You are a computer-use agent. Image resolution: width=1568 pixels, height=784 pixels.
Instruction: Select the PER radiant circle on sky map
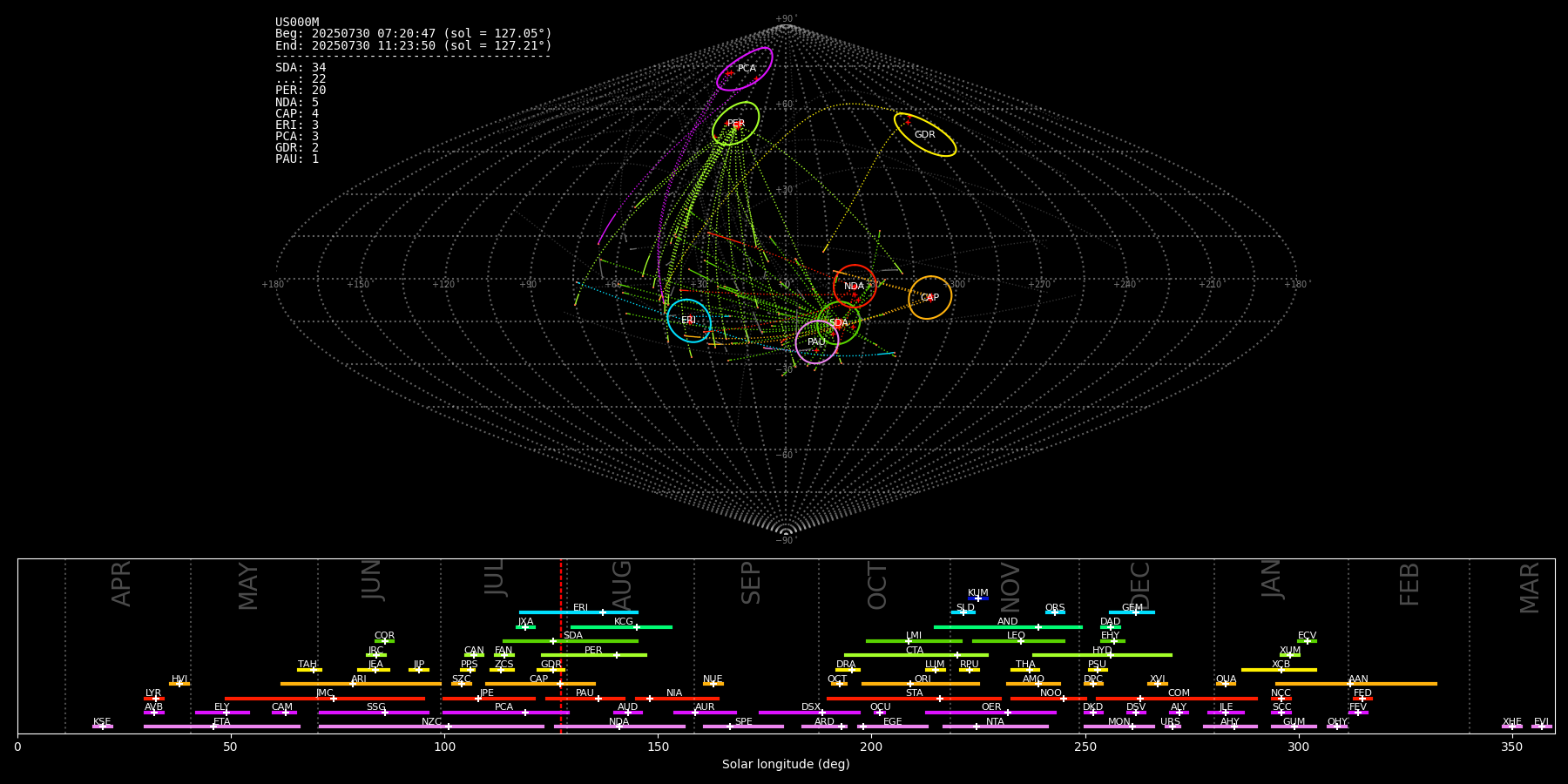[736, 123]
